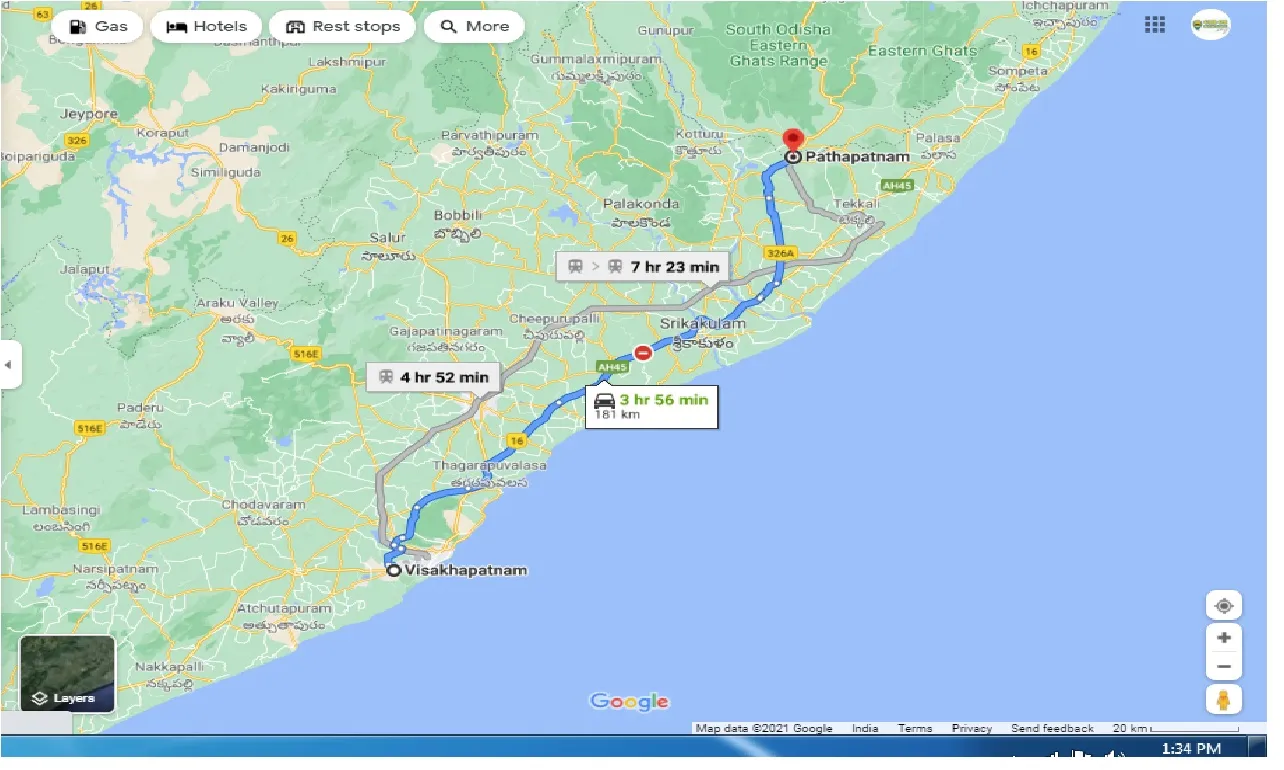1284x770 pixels.
Task: Click the taskbar clock showing 1:34 PM
Action: [1192, 749]
